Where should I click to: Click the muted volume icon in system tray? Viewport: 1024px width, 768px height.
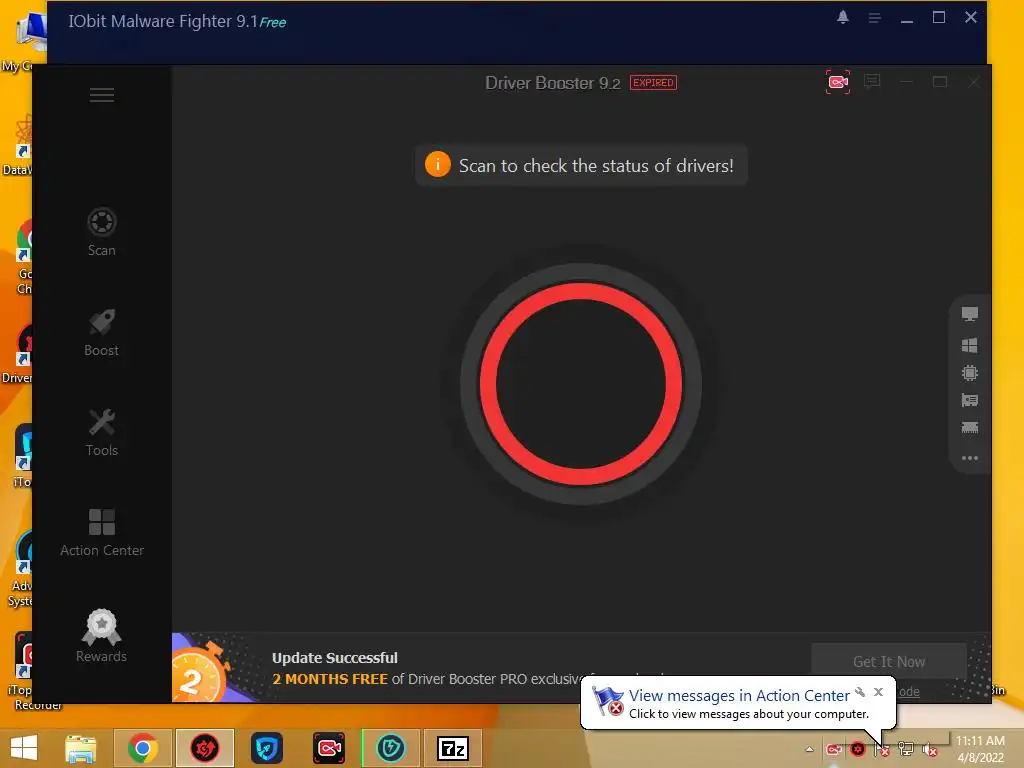click(930, 749)
